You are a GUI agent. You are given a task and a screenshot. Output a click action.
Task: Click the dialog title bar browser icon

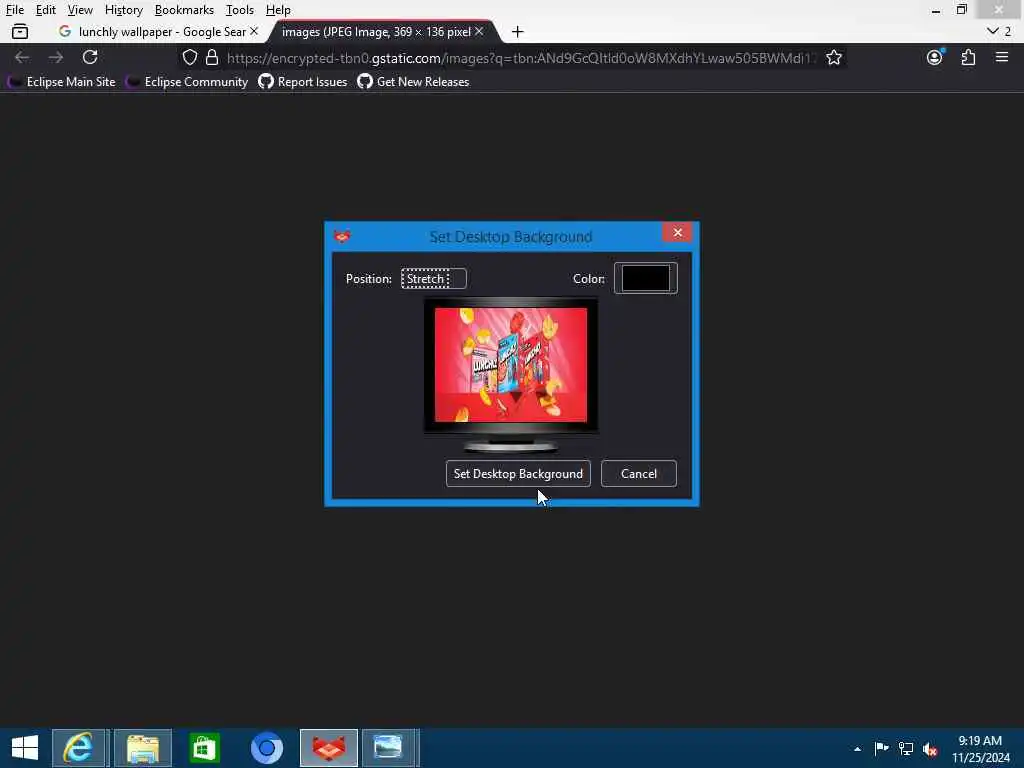[x=342, y=236]
